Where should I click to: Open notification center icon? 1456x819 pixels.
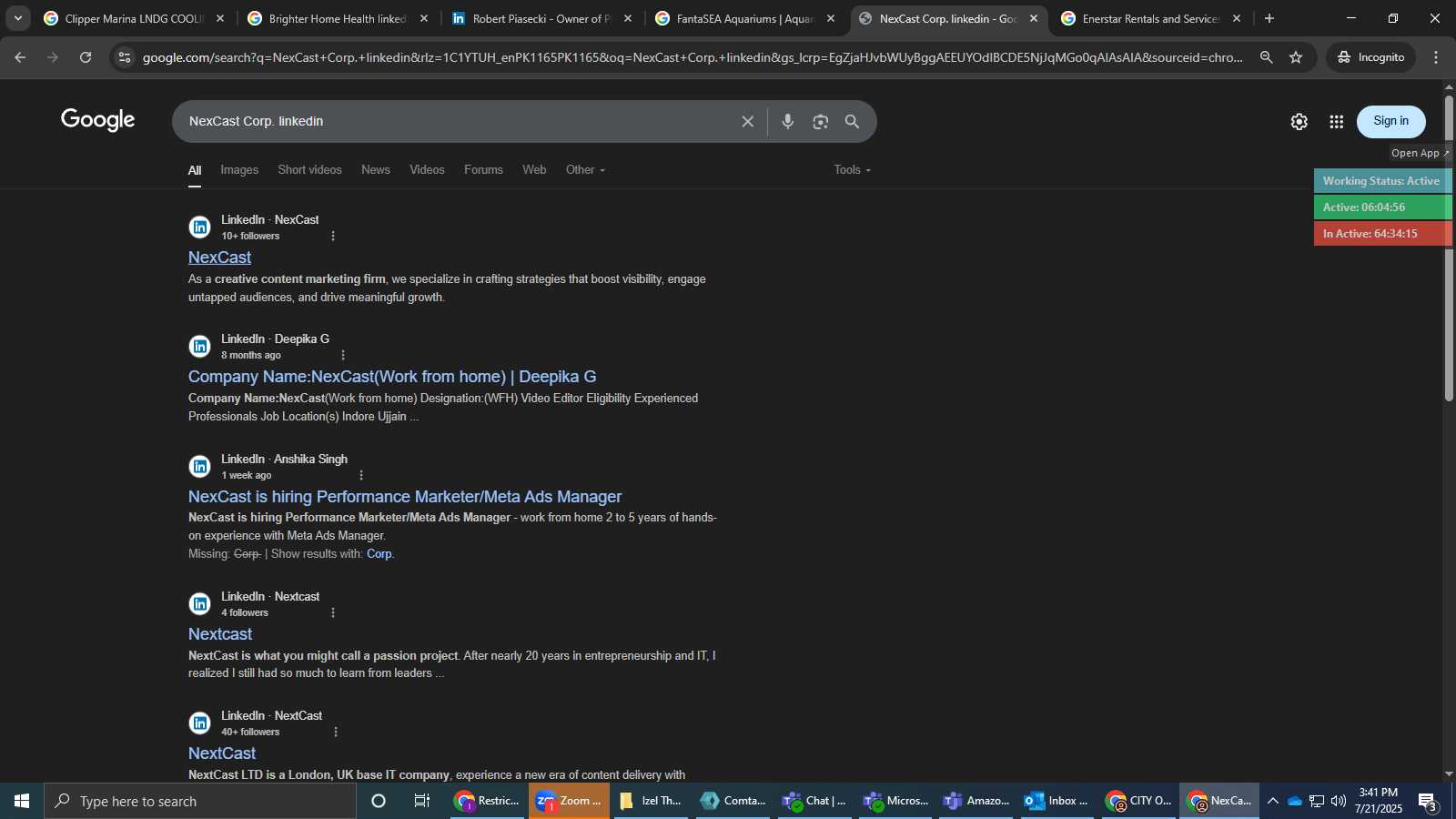[x=1429, y=801]
